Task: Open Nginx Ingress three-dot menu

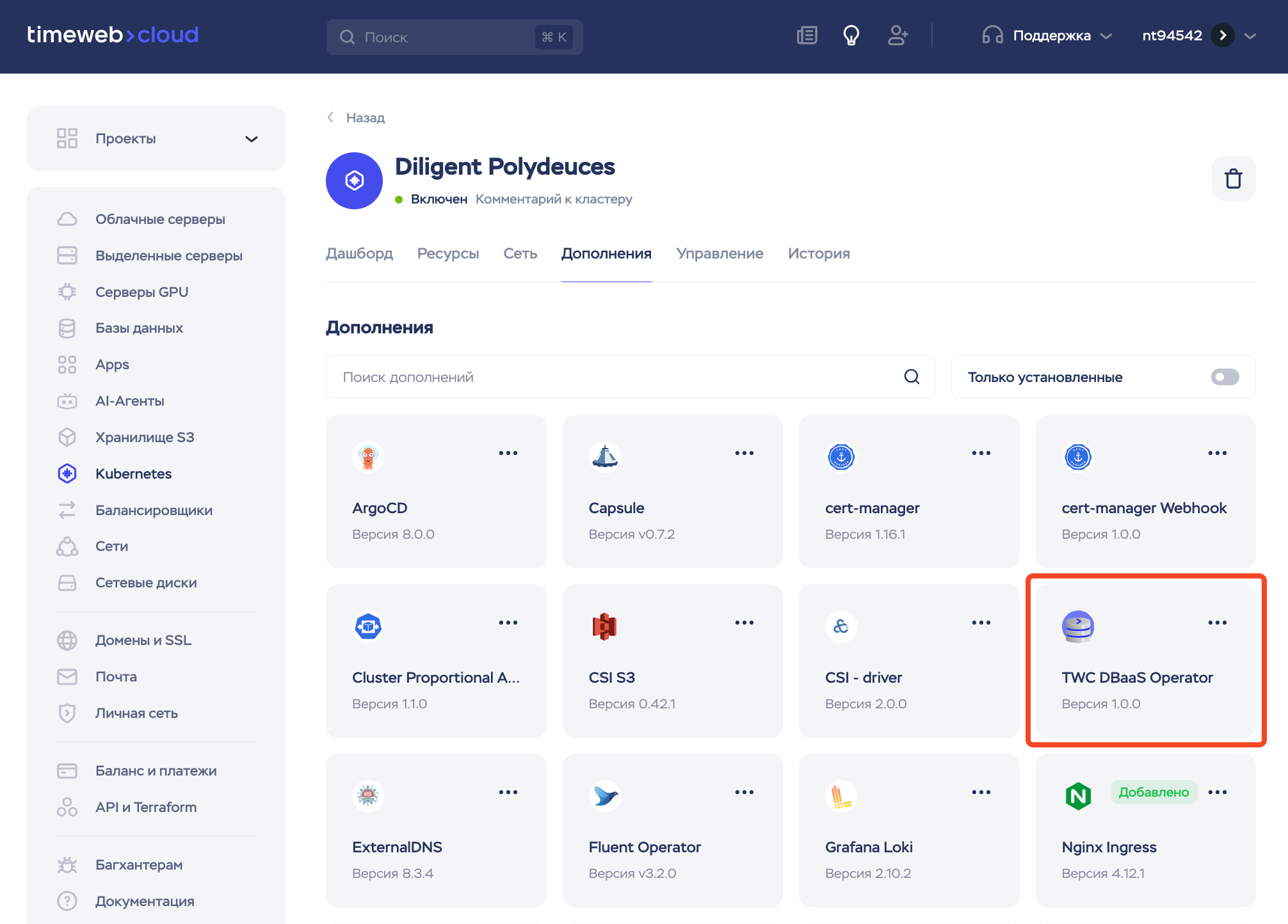Action: (x=1217, y=792)
